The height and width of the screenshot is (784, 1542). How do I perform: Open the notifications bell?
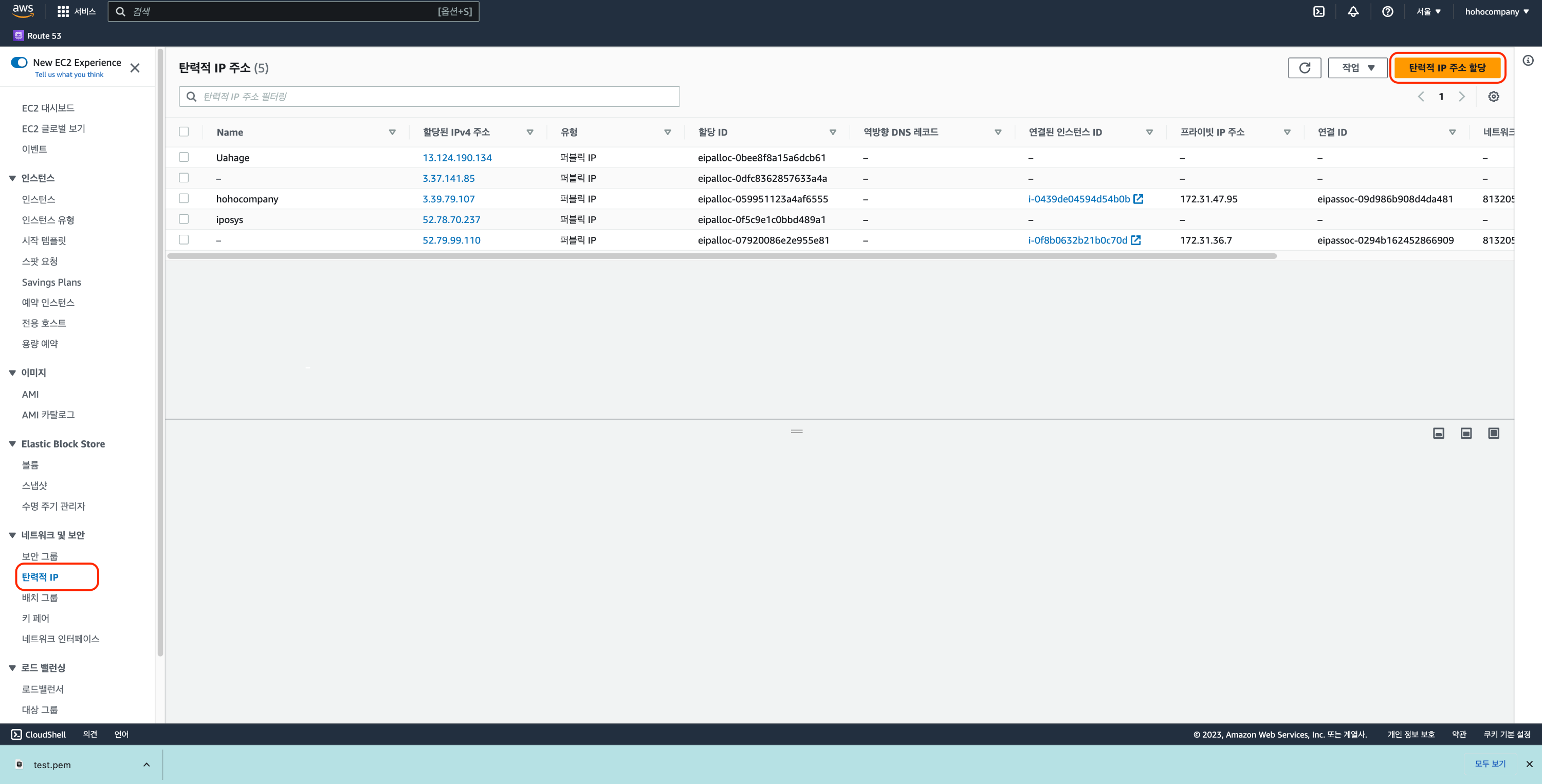click(x=1353, y=11)
